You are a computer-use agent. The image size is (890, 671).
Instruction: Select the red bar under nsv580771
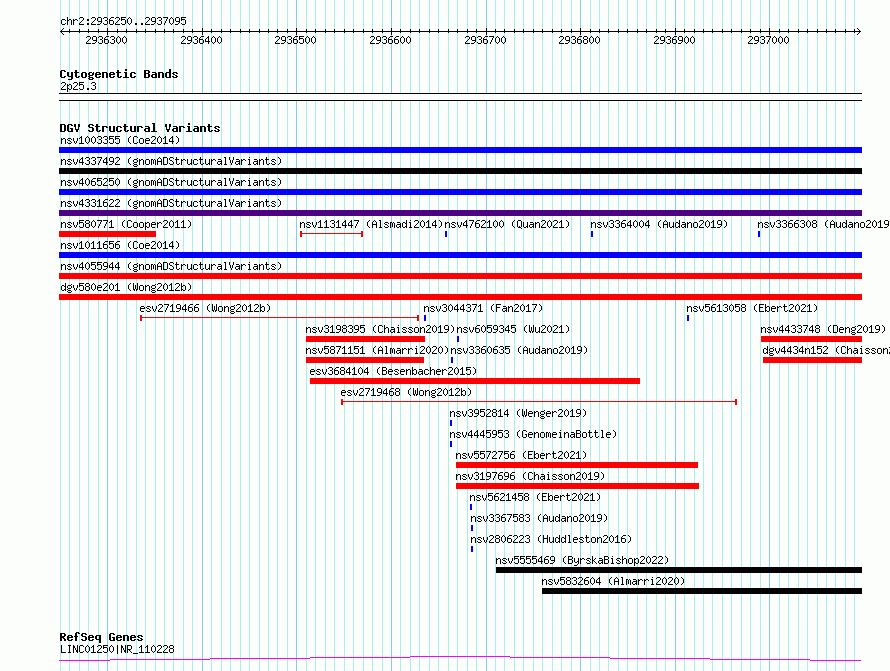point(107,234)
